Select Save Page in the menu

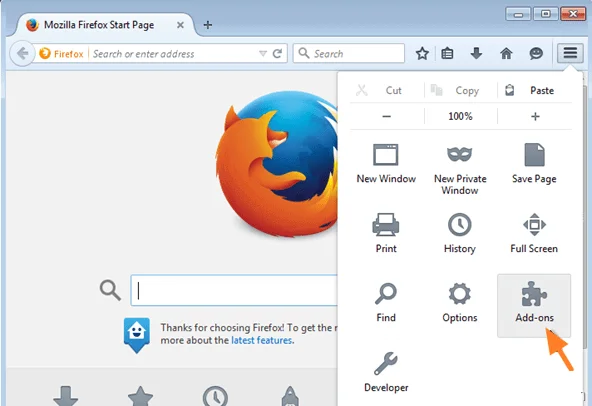click(x=534, y=164)
